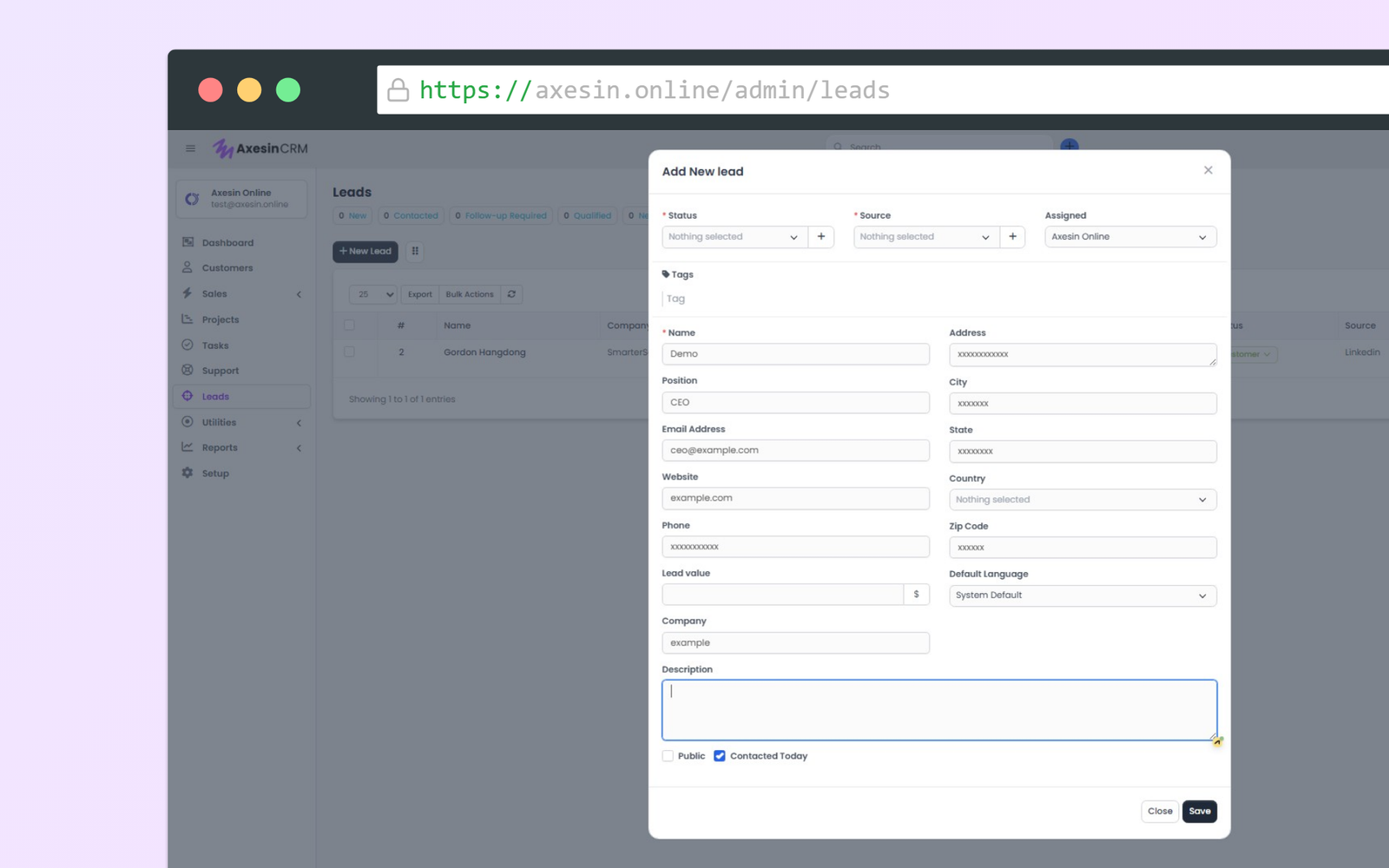1389x868 pixels.
Task: Tick the Gordon Hangdong row checkbox
Action: (349, 352)
